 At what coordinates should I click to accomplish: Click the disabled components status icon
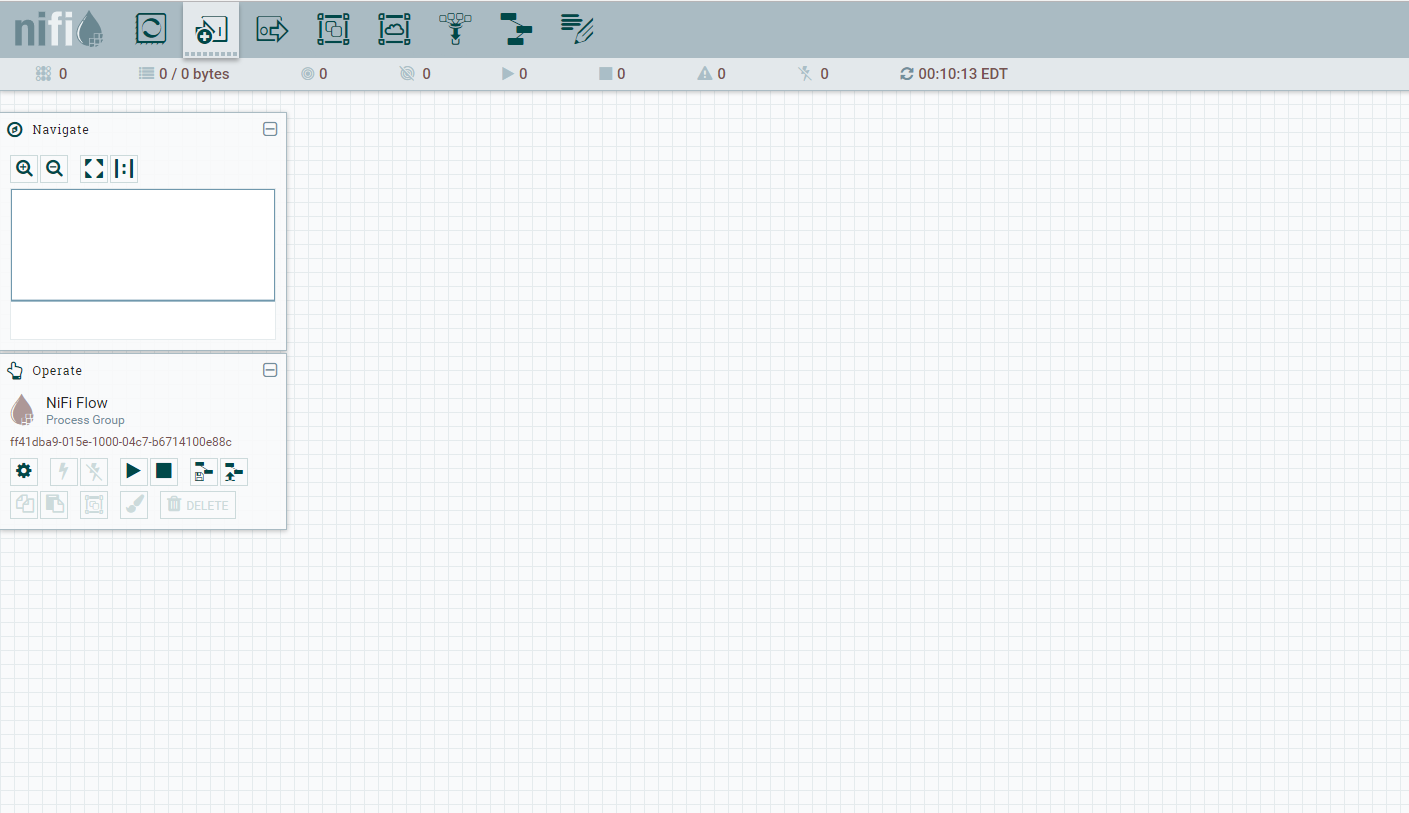click(x=806, y=74)
